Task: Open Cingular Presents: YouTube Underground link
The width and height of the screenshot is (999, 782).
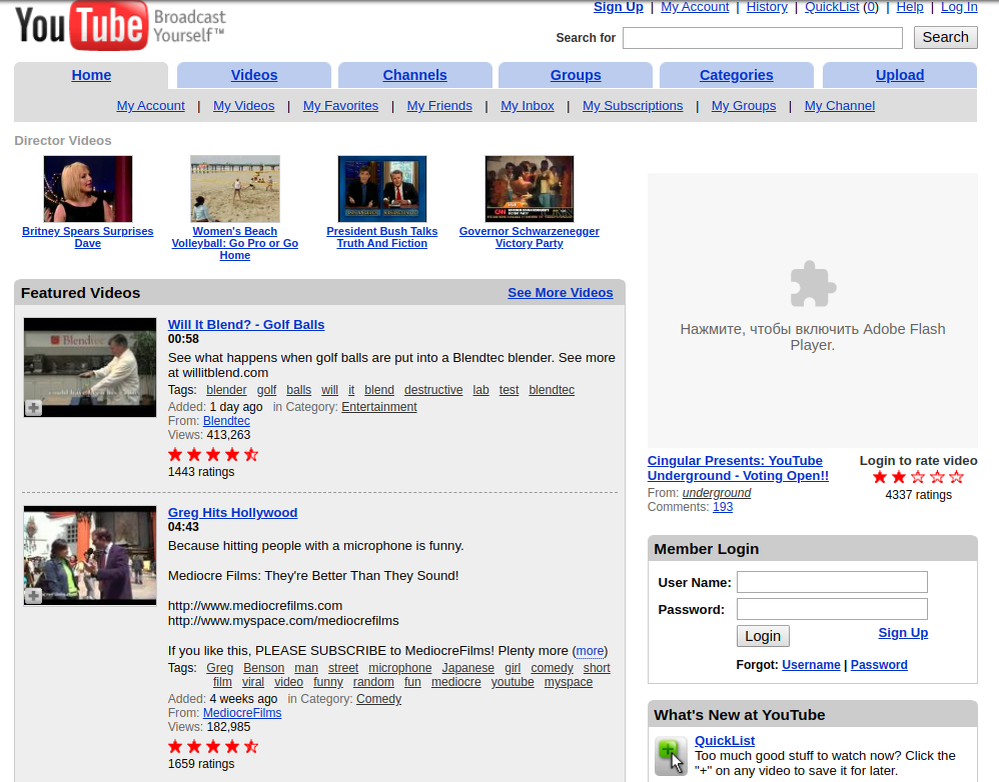Action: (x=738, y=468)
